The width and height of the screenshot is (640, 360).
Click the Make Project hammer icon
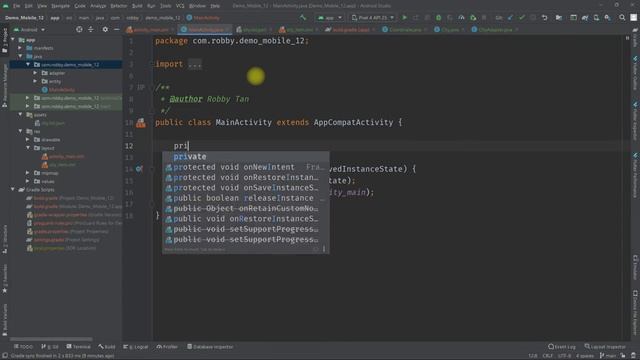pyautogui.click(x=303, y=18)
